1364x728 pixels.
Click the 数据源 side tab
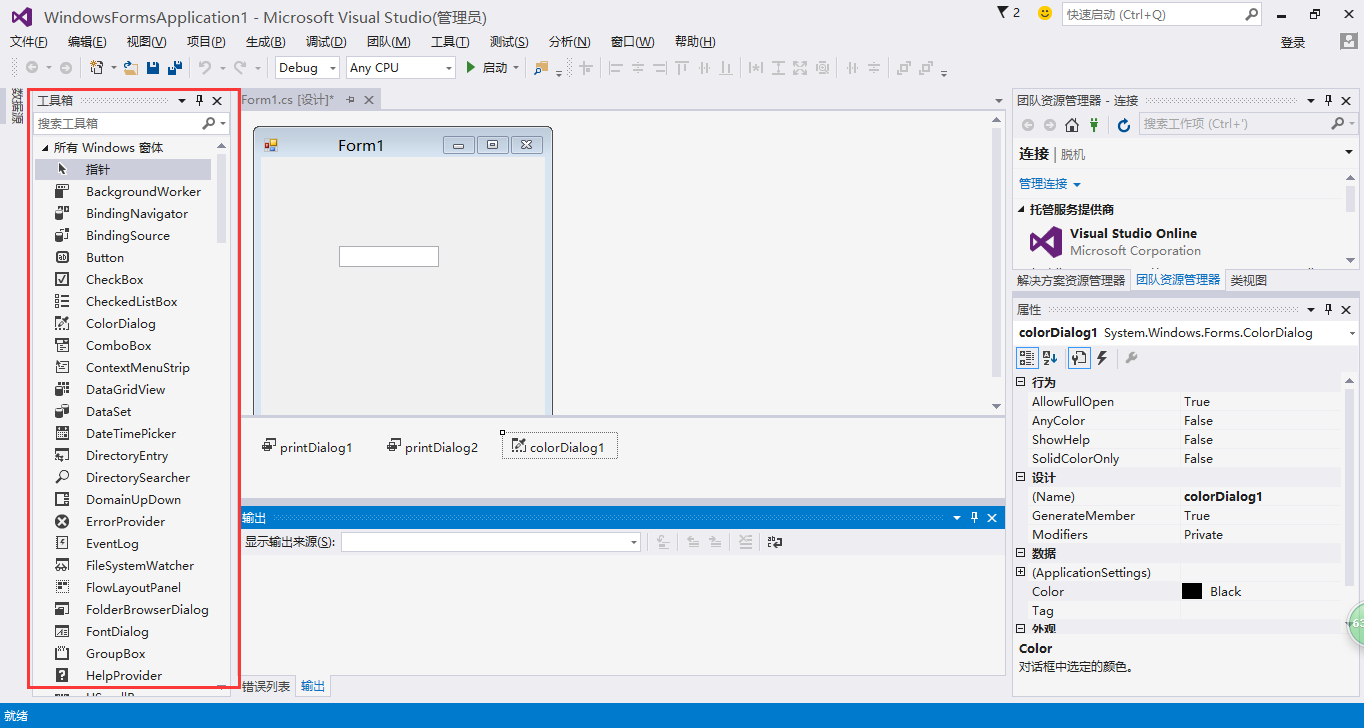pyautogui.click(x=16, y=106)
